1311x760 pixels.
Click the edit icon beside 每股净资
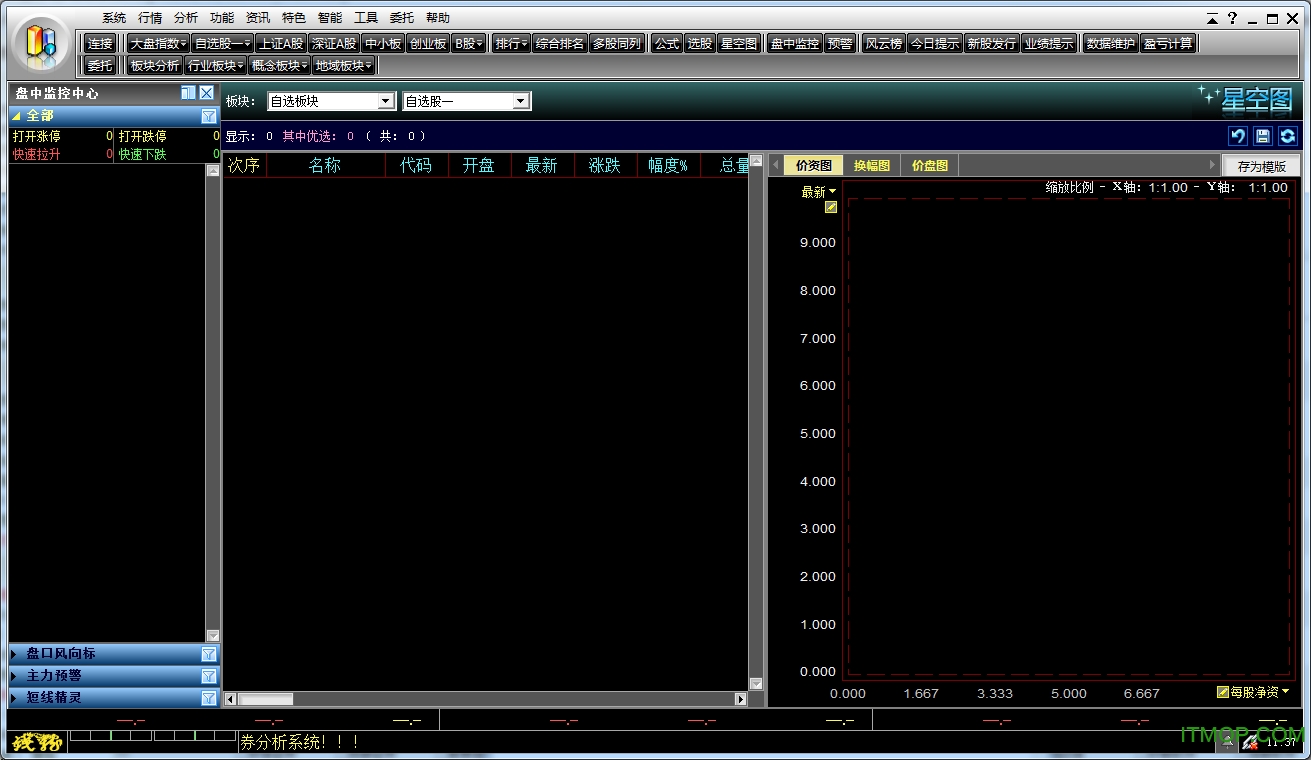(1223, 692)
